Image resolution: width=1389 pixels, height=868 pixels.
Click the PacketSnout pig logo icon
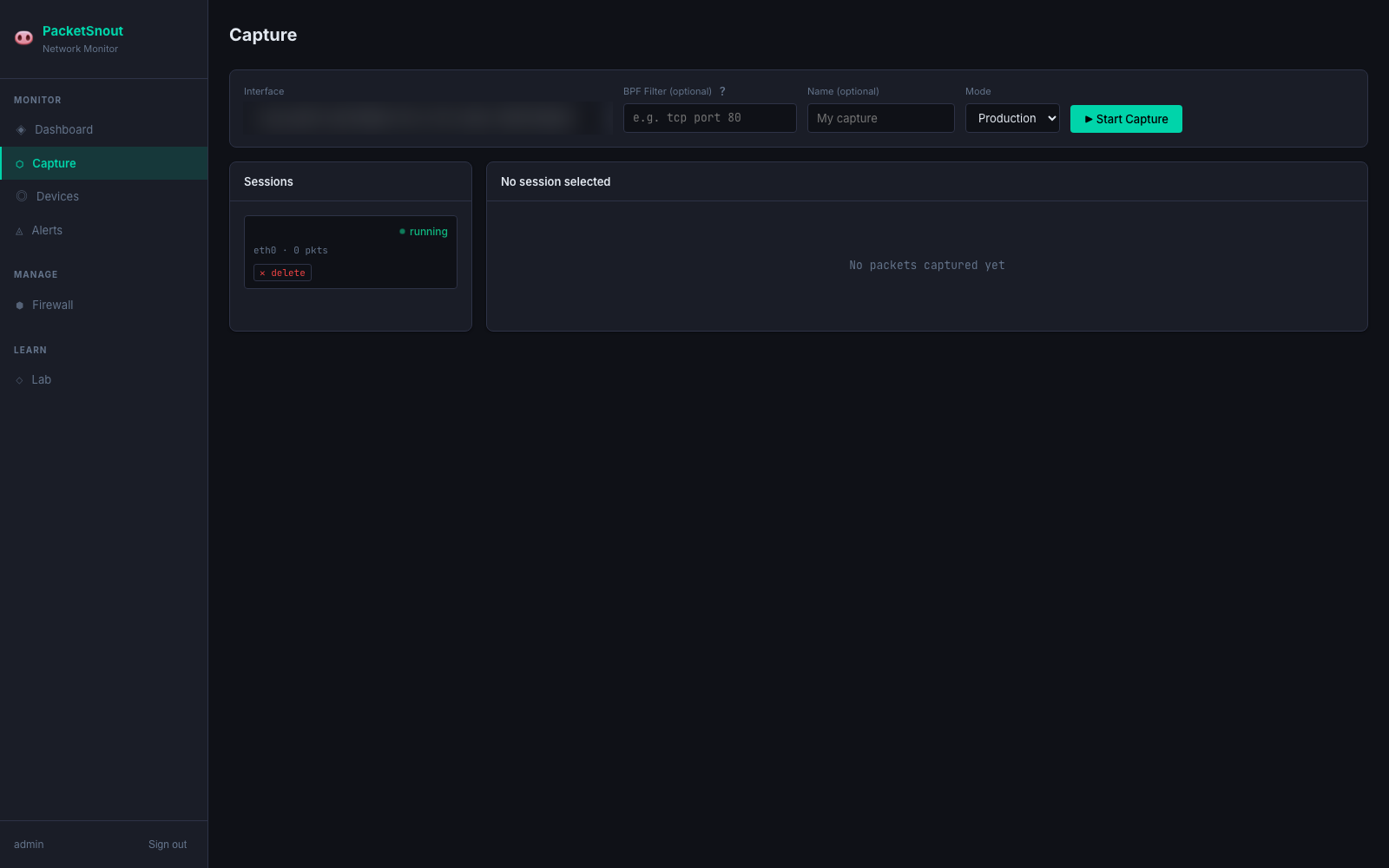(24, 37)
